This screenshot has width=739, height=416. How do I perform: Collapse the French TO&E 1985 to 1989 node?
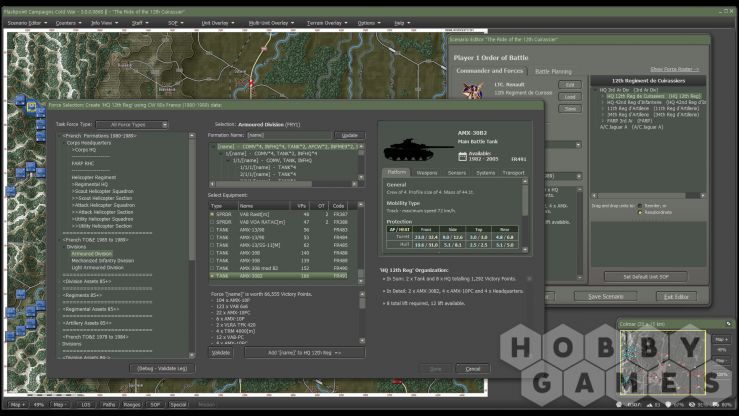click(60, 240)
